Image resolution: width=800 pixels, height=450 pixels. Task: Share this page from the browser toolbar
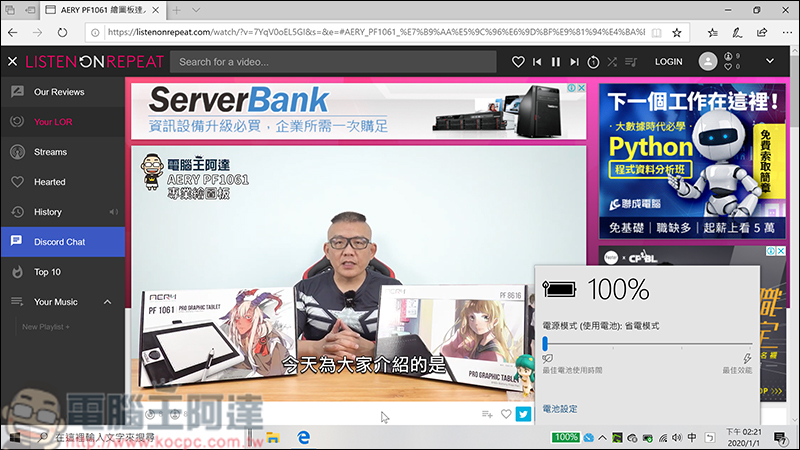pos(762,32)
